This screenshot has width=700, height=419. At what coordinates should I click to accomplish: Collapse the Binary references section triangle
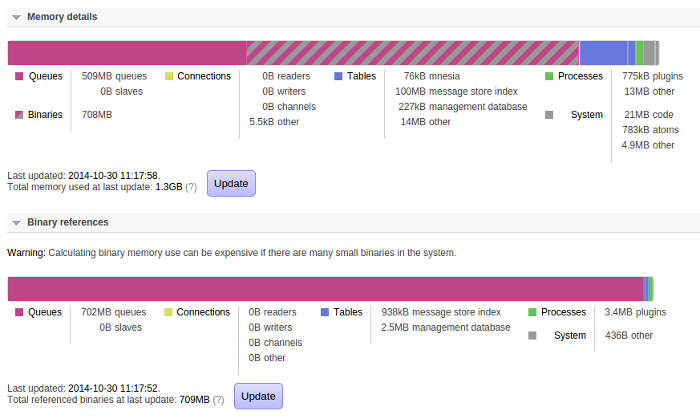tap(16, 222)
